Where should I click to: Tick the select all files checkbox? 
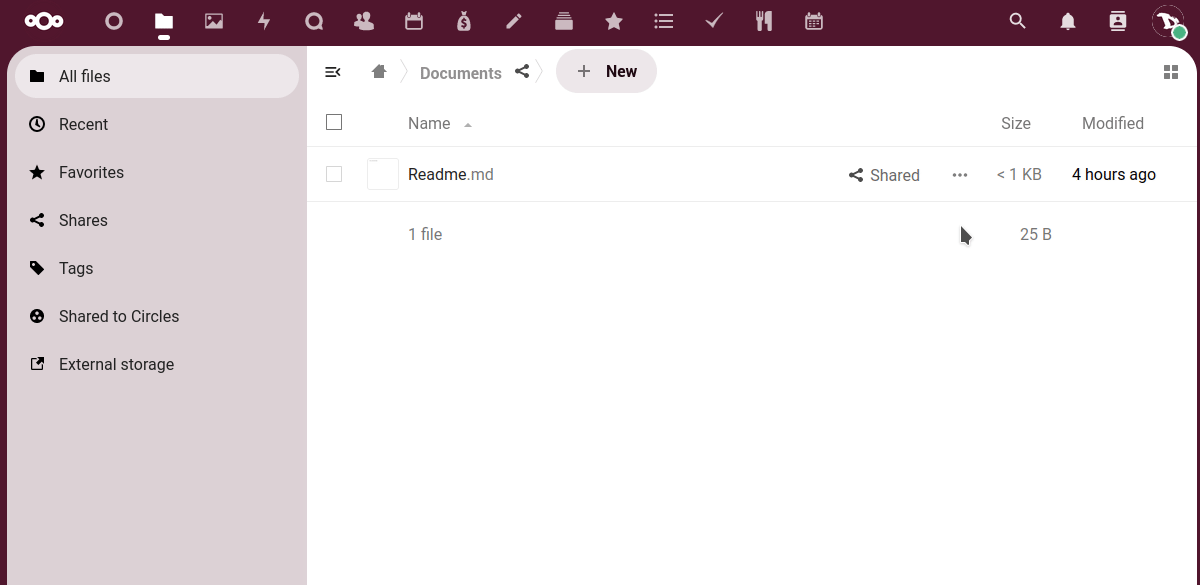tap(334, 122)
